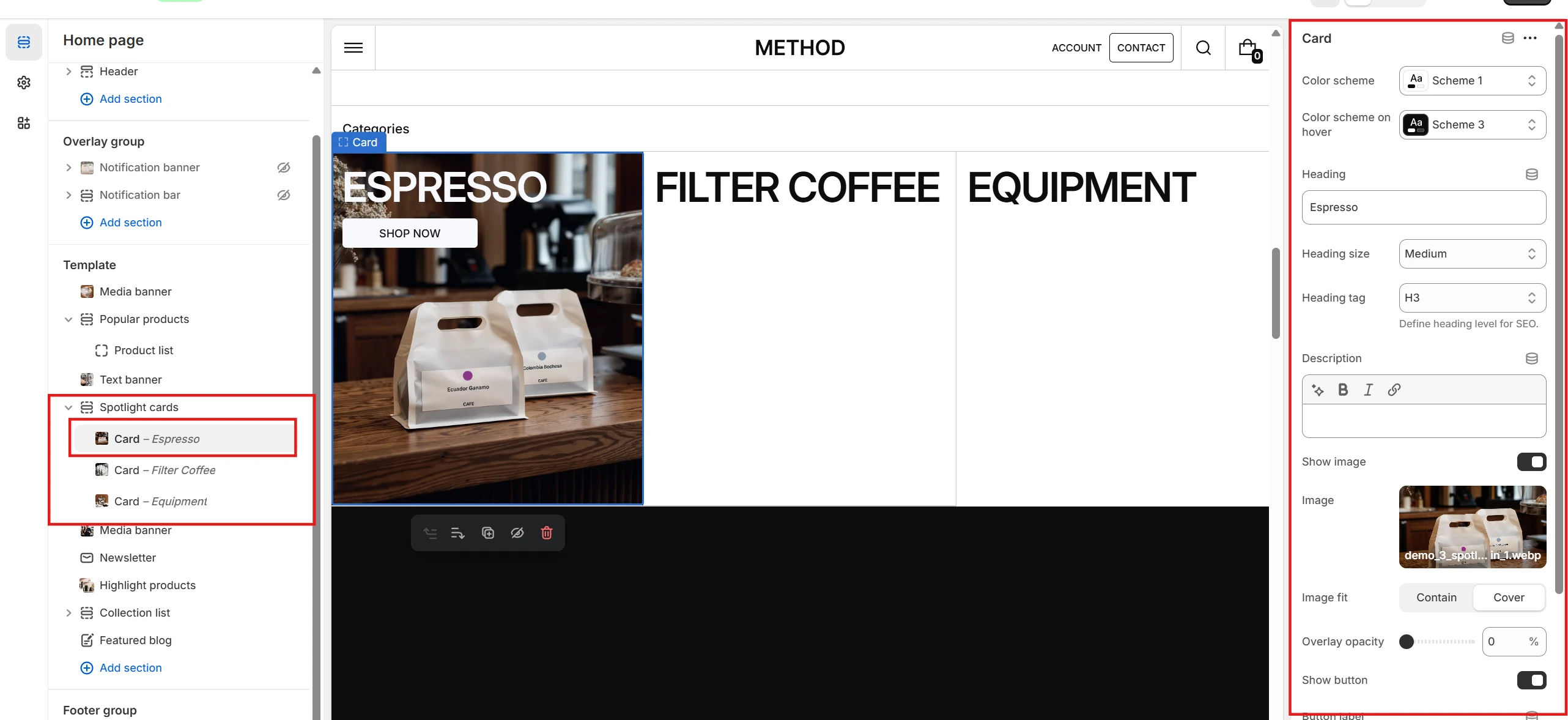Click the red trash delete icon
Screen dimensions: 1568x720
point(546,533)
